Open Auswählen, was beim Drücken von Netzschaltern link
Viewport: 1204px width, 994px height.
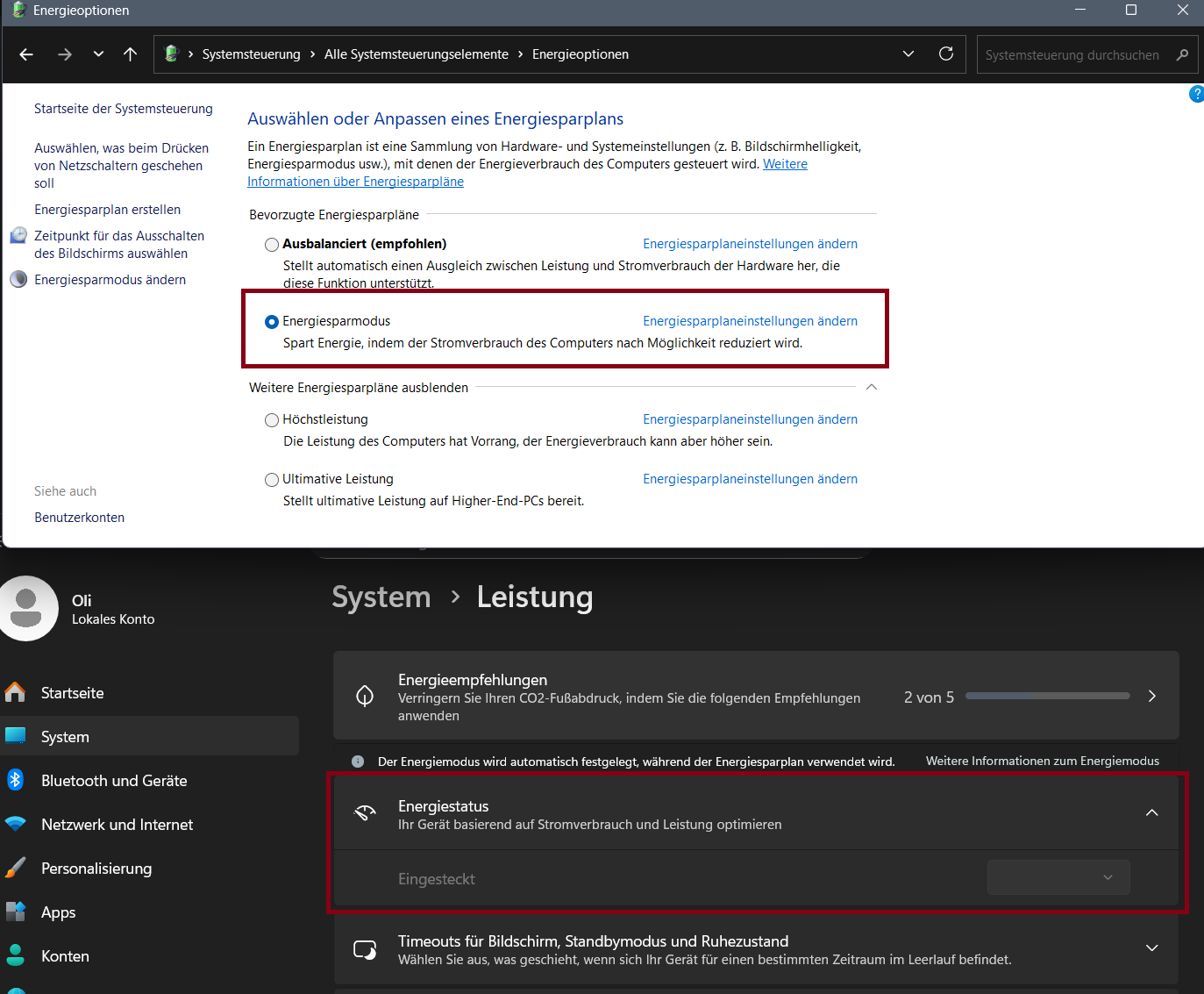coord(122,166)
